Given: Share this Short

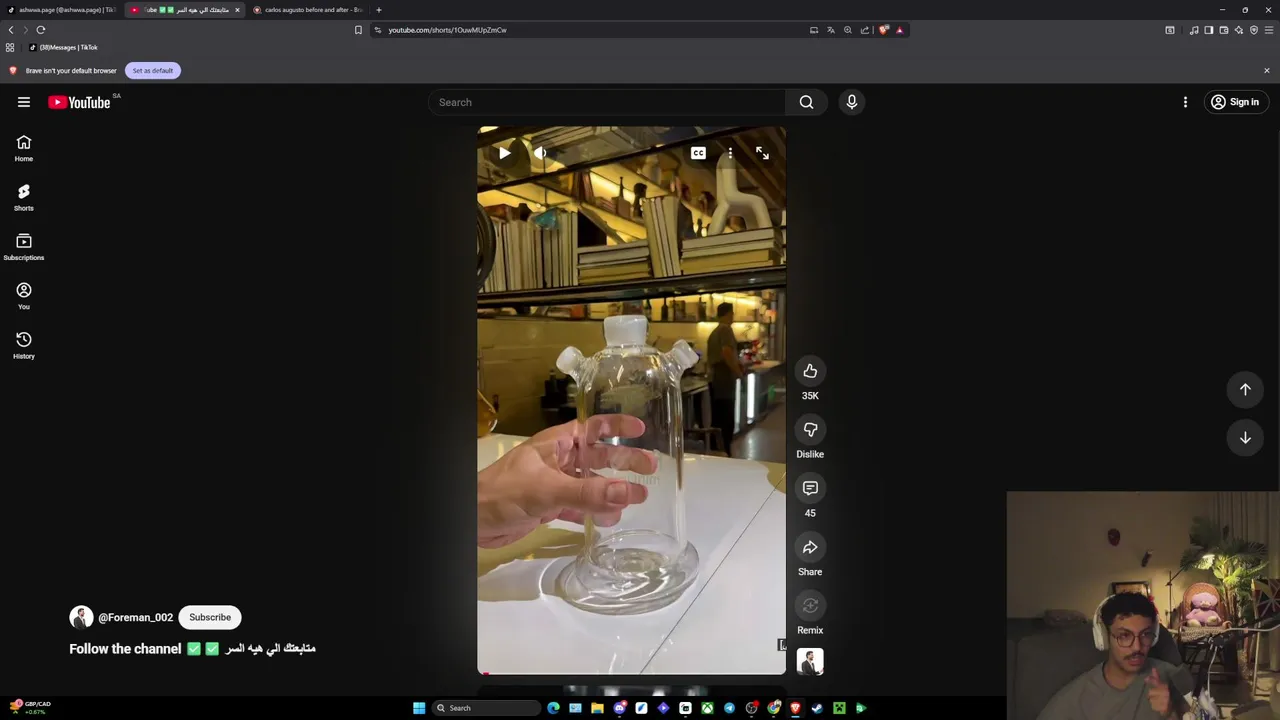Looking at the screenshot, I should pos(810,547).
